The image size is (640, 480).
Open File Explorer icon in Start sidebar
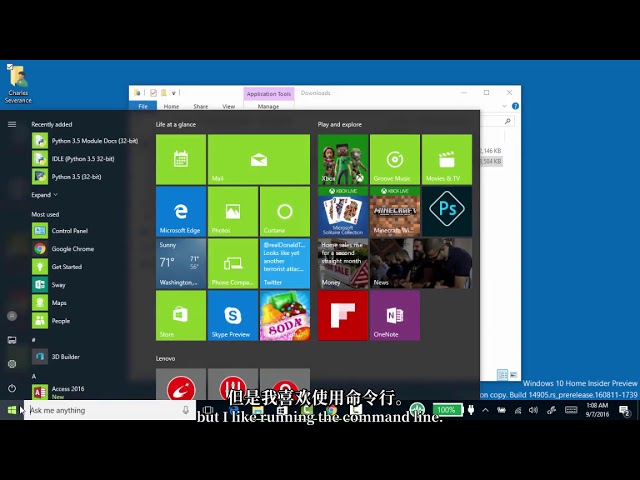(12, 340)
